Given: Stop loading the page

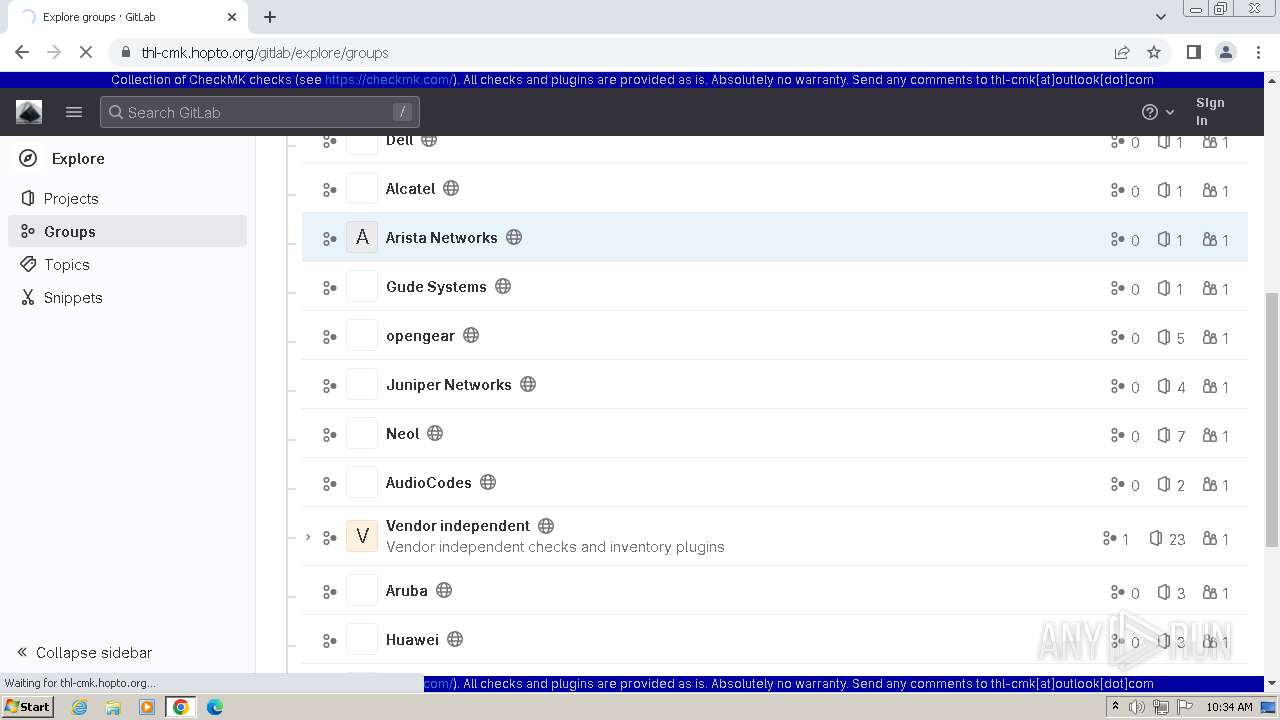Looking at the screenshot, I should click(x=86, y=52).
